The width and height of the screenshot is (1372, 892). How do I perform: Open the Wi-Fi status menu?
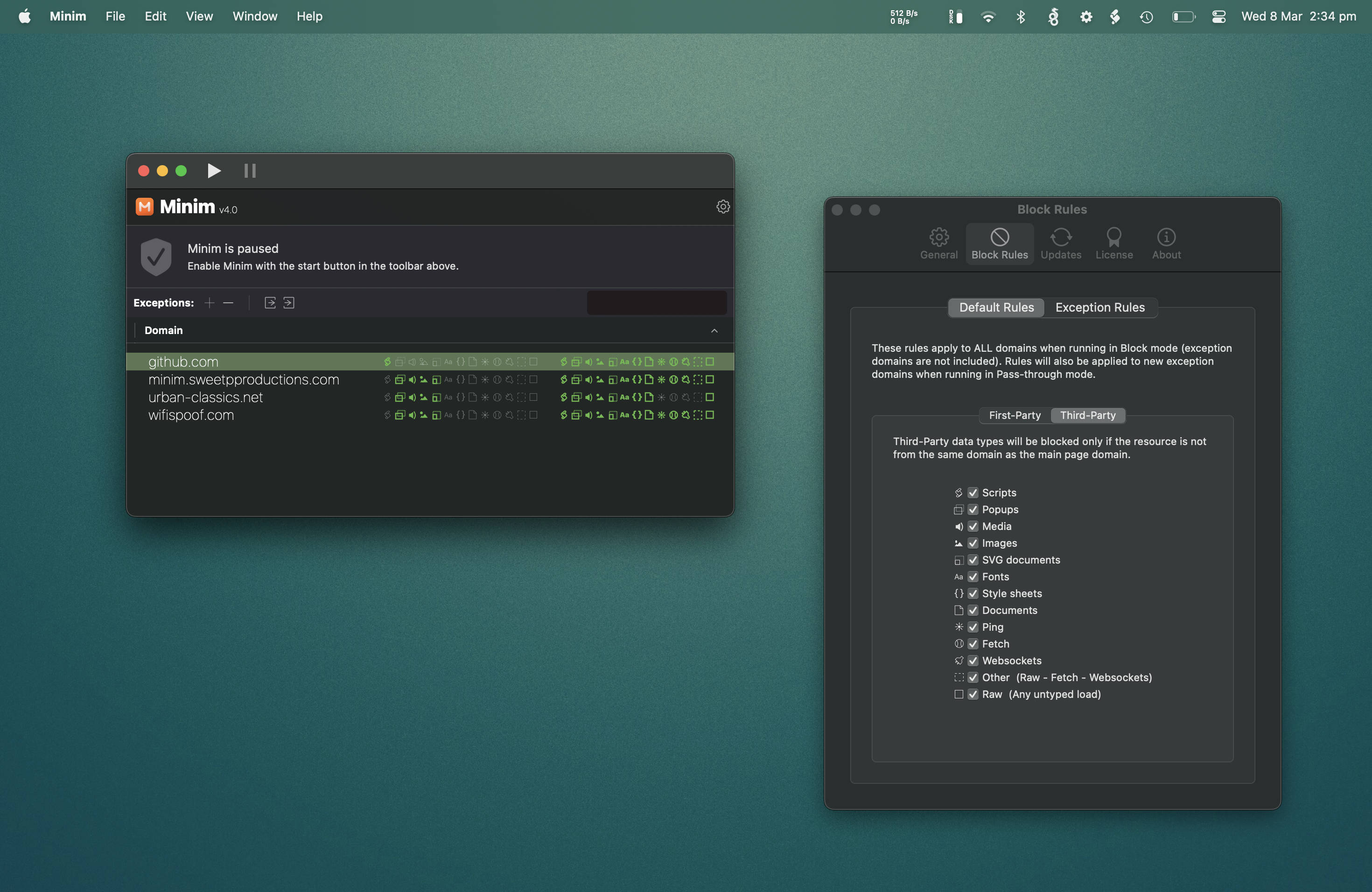pos(988,17)
